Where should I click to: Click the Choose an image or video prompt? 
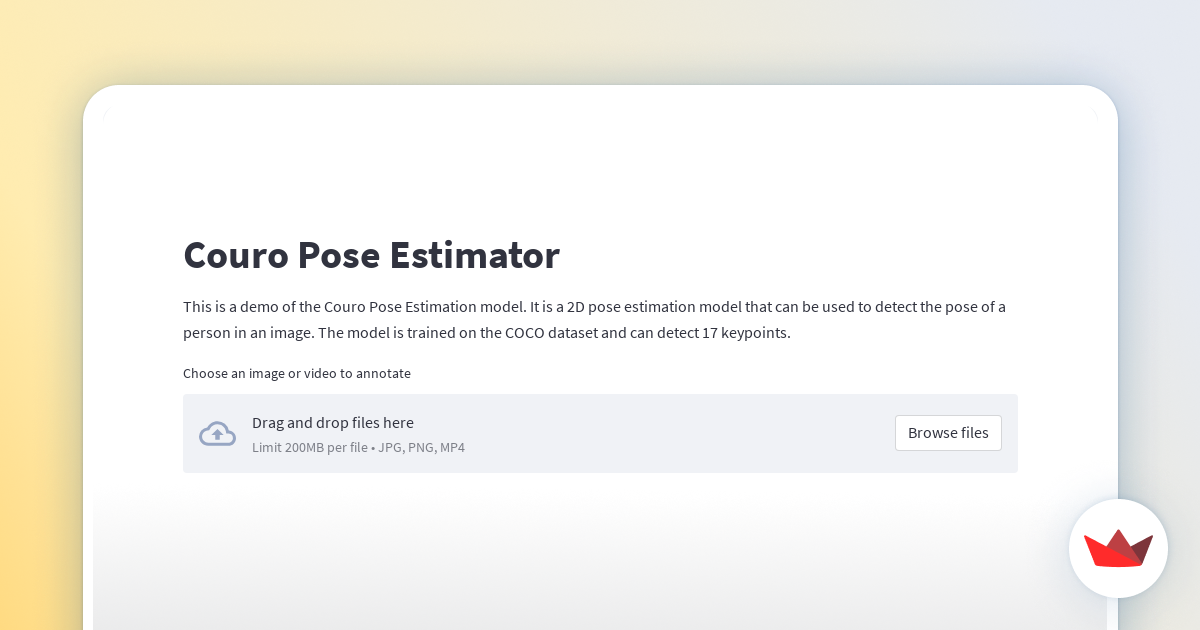click(297, 373)
